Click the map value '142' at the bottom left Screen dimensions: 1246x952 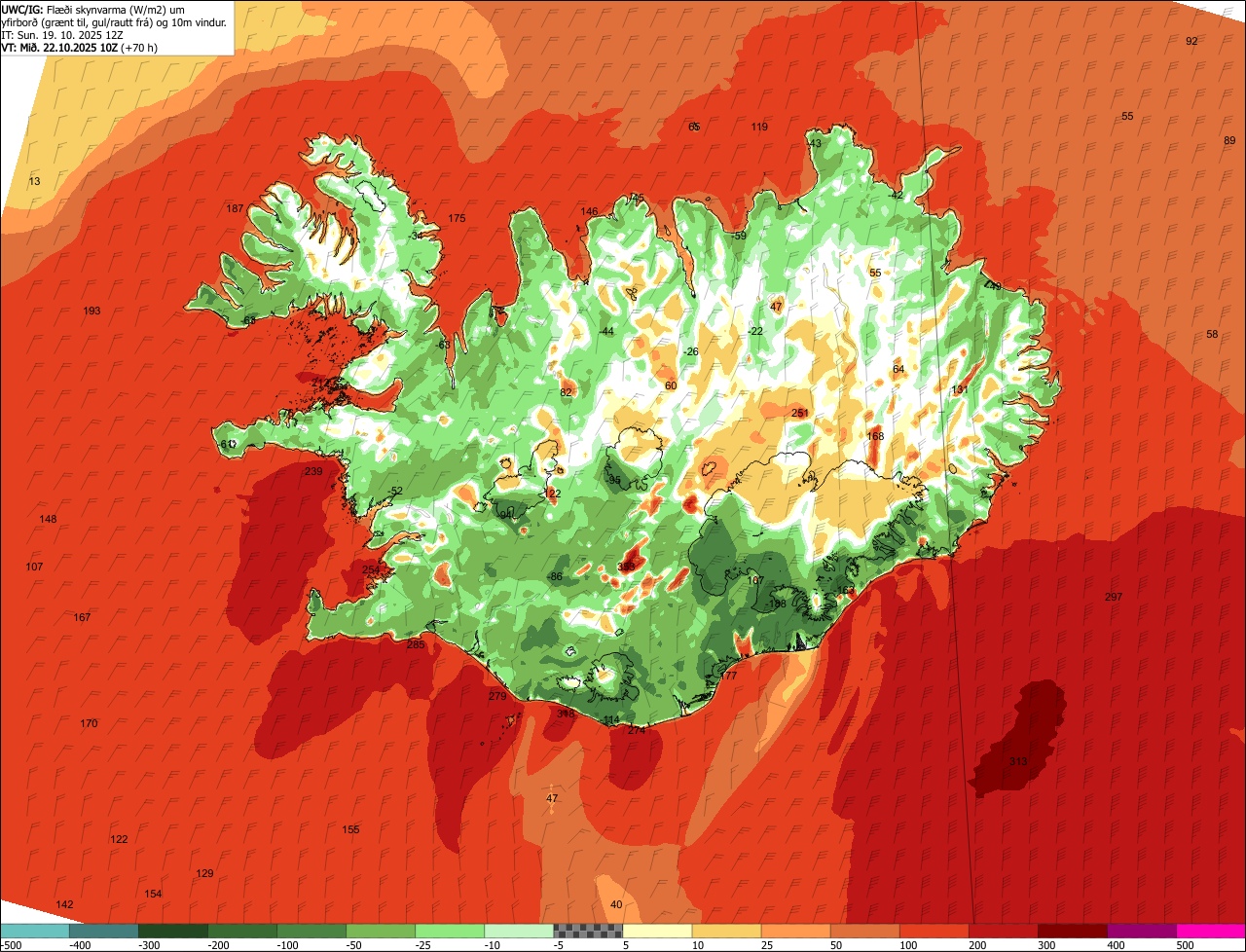(64, 904)
